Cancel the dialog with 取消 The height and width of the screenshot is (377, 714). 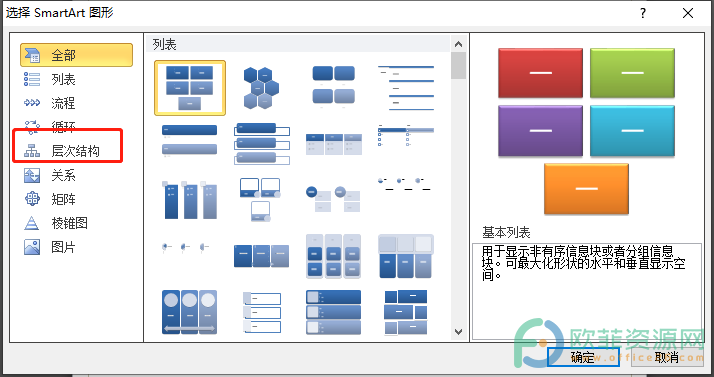pos(667,357)
